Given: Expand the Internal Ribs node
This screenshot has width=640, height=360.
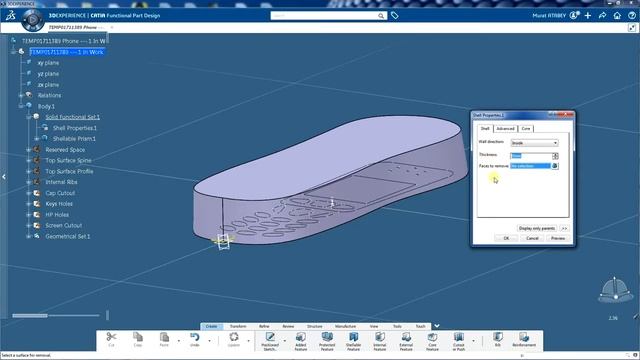Looking at the screenshot, I should (29, 182).
